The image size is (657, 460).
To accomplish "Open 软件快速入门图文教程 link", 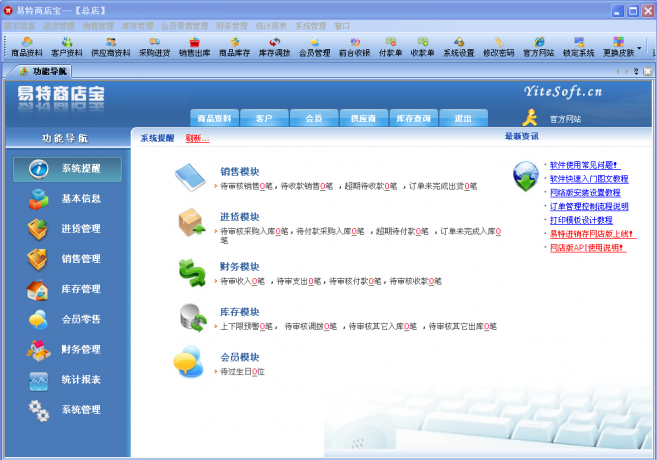I will tap(589, 179).
